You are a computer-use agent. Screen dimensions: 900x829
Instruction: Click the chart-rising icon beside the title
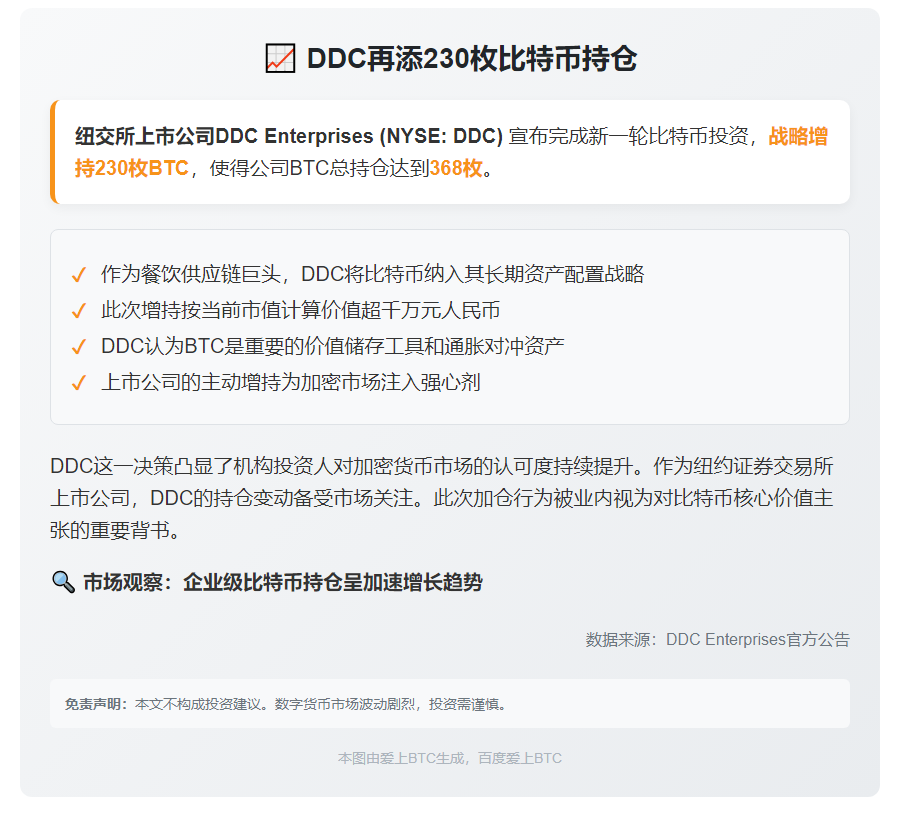tap(280, 59)
